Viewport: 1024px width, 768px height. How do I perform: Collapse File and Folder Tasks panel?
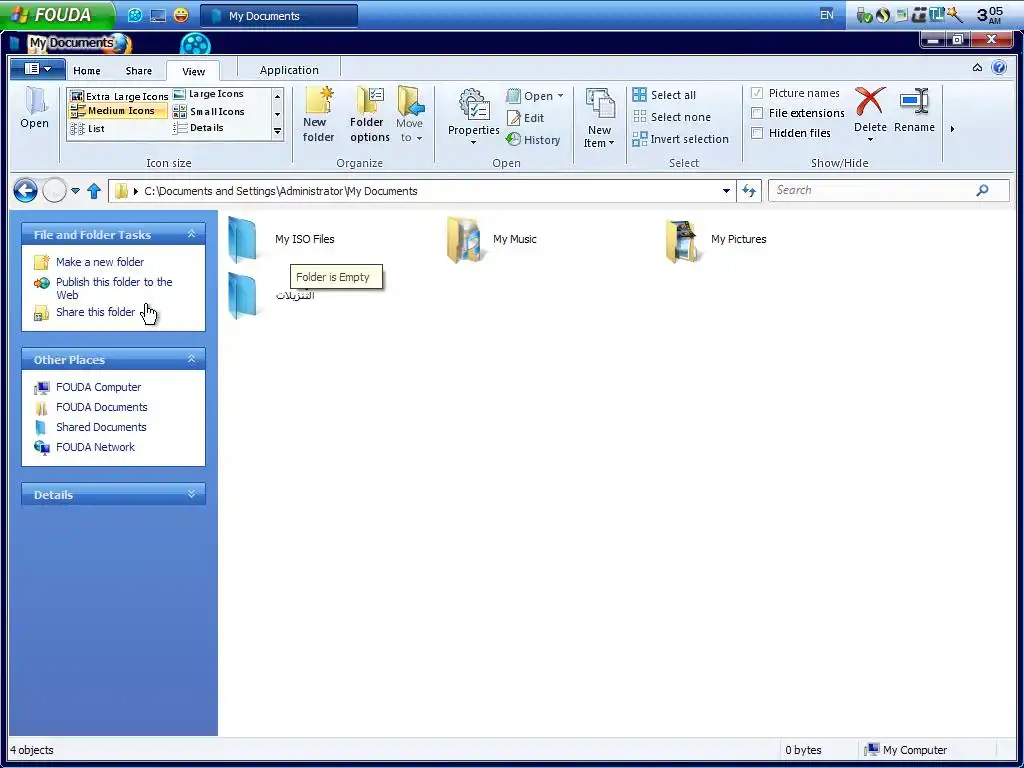tap(191, 234)
